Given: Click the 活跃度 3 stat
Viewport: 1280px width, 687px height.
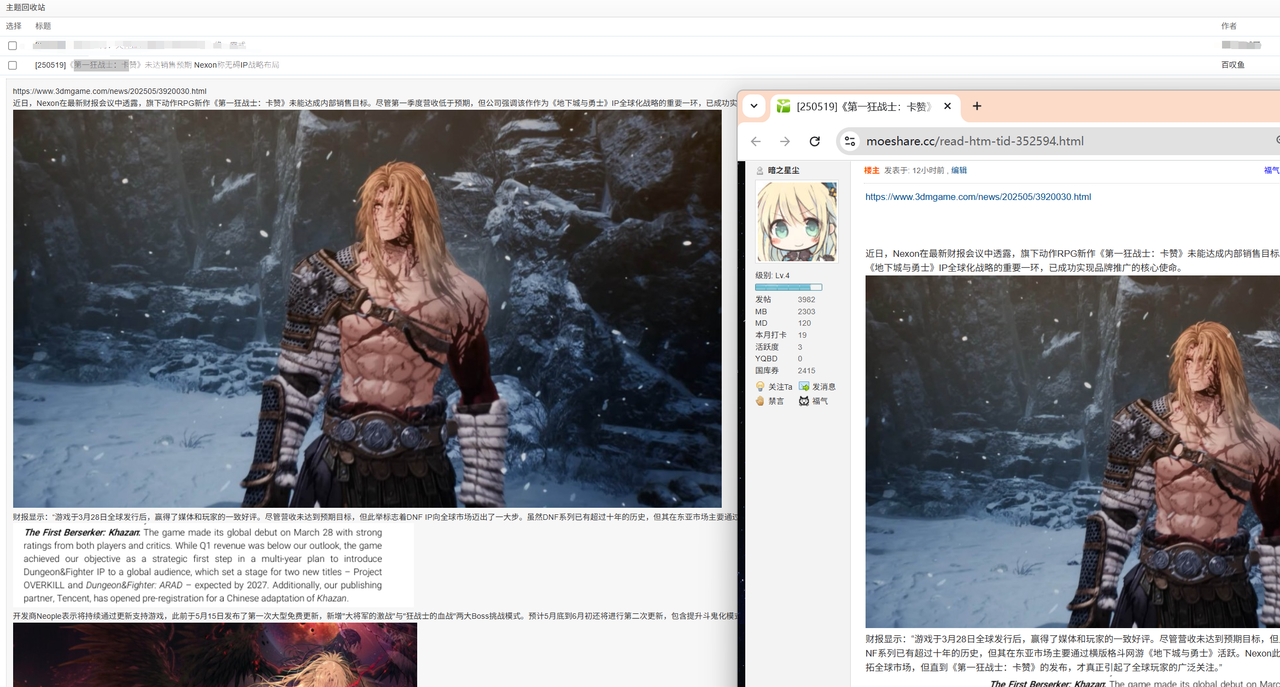Looking at the screenshot, I should [779, 347].
